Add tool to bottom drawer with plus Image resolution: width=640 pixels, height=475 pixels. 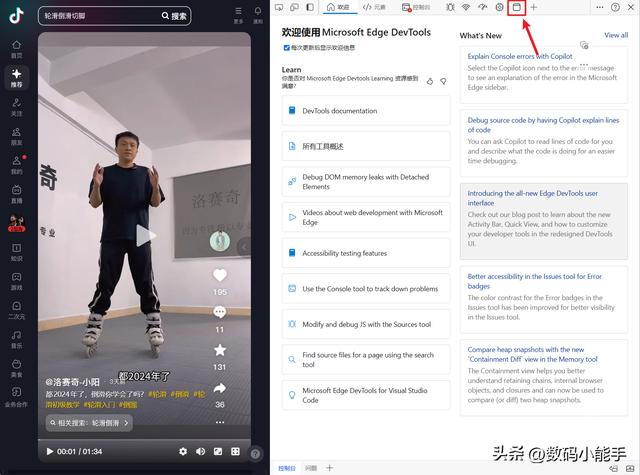[329, 468]
